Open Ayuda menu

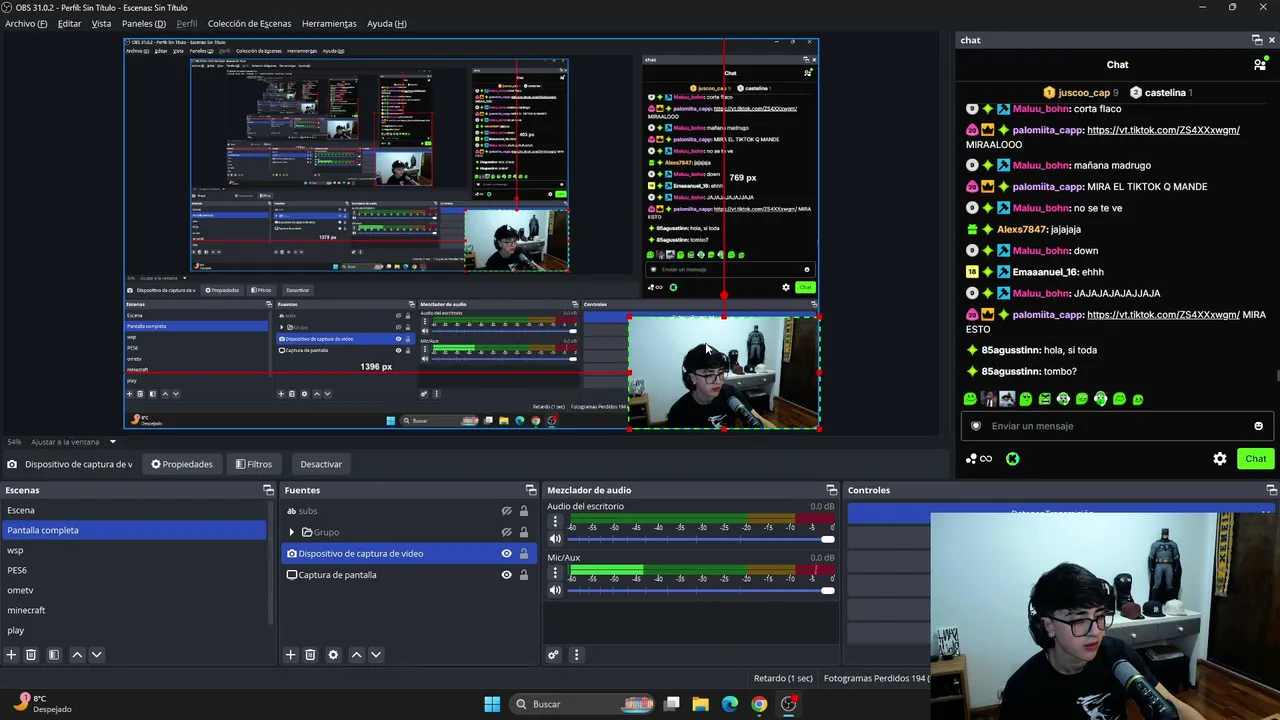[386, 23]
